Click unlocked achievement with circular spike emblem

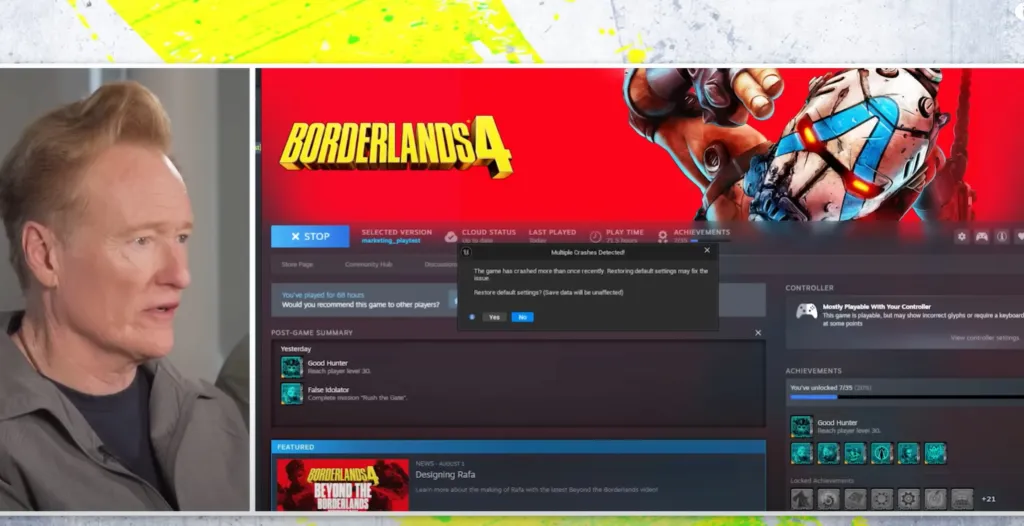point(882,453)
